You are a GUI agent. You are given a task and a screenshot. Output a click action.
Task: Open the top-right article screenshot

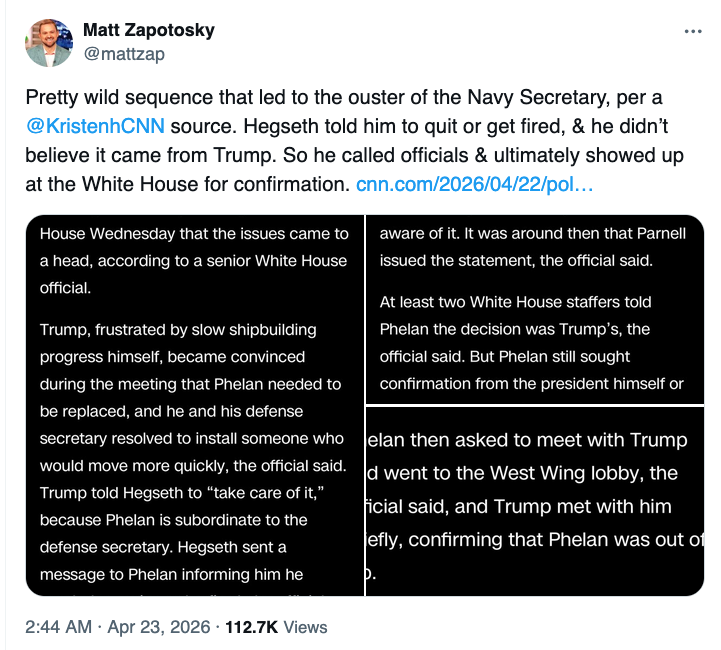click(x=535, y=308)
